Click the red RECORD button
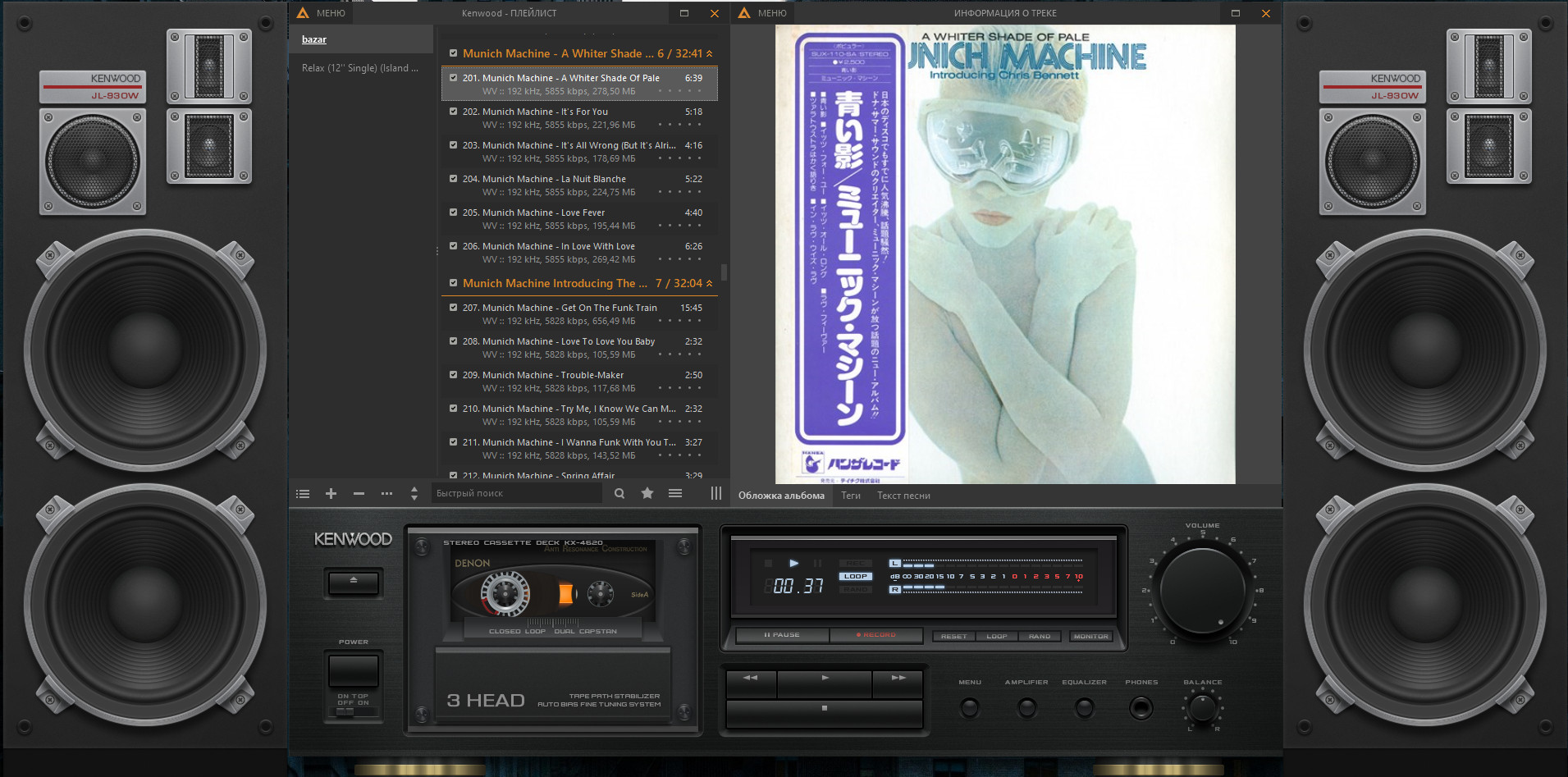 click(875, 635)
